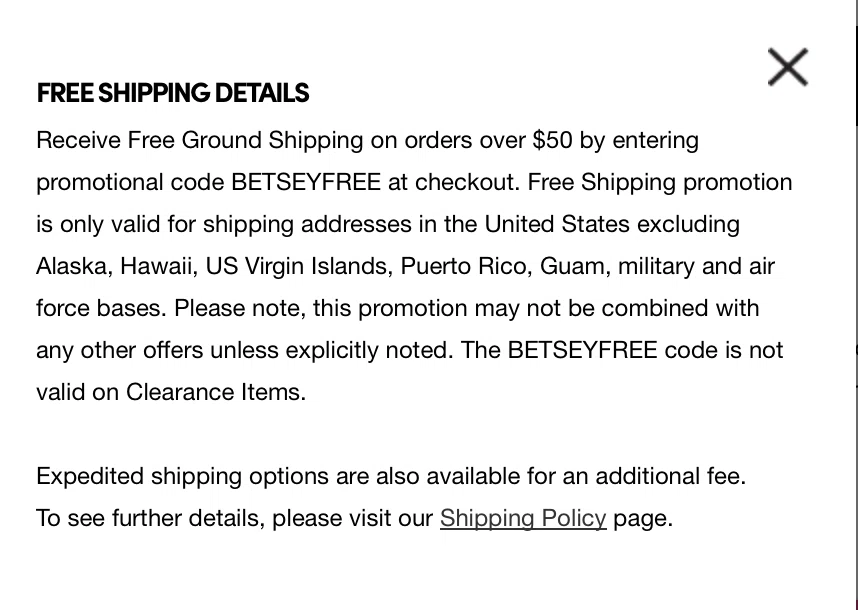Click the BETSEYFREE code after 'promotional code'
The image size is (858, 610).
[x=306, y=182]
